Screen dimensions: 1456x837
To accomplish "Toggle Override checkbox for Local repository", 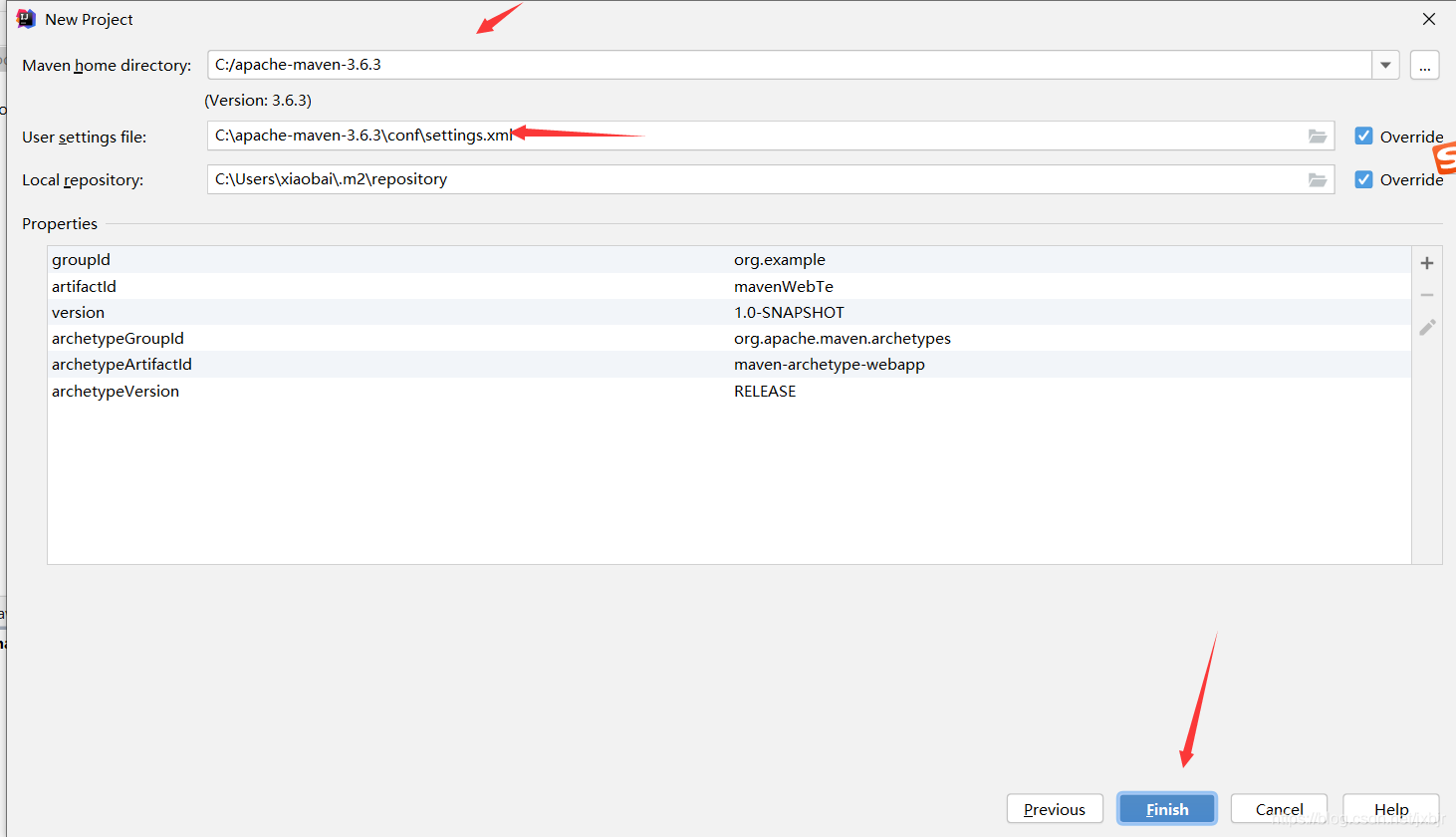I will (1363, 179).
